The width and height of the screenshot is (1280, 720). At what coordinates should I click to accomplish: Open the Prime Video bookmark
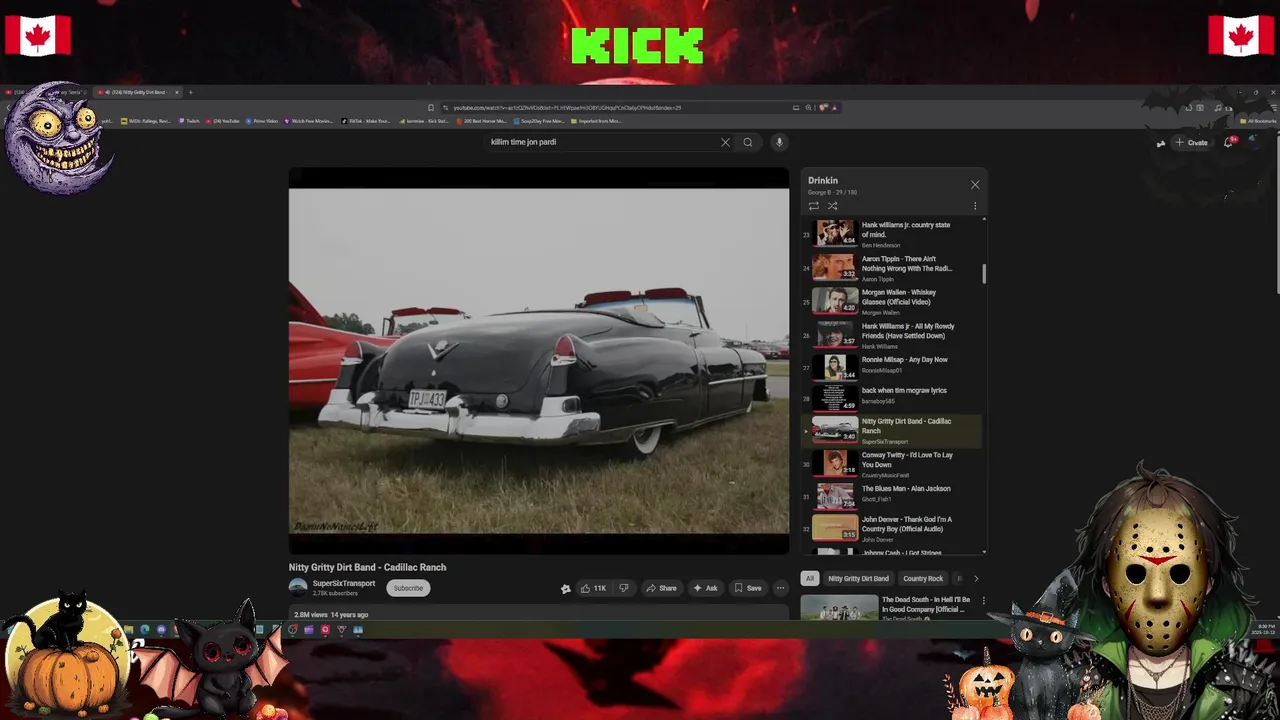[x=262, y=121]
